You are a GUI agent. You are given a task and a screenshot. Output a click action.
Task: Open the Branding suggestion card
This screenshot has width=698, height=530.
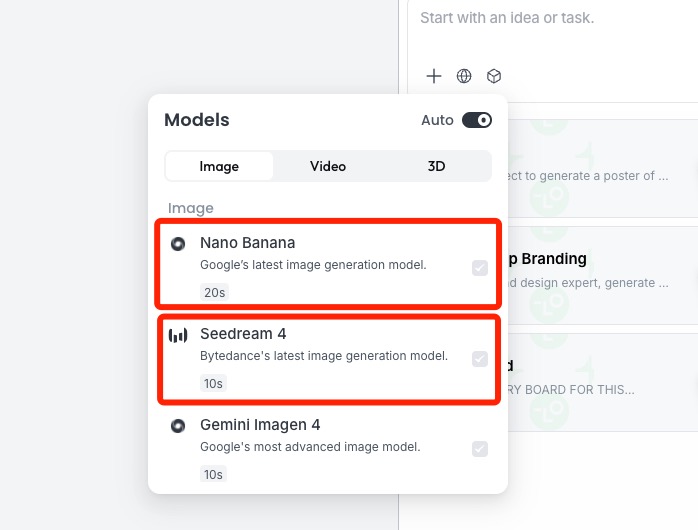click(x=603, y=275)
